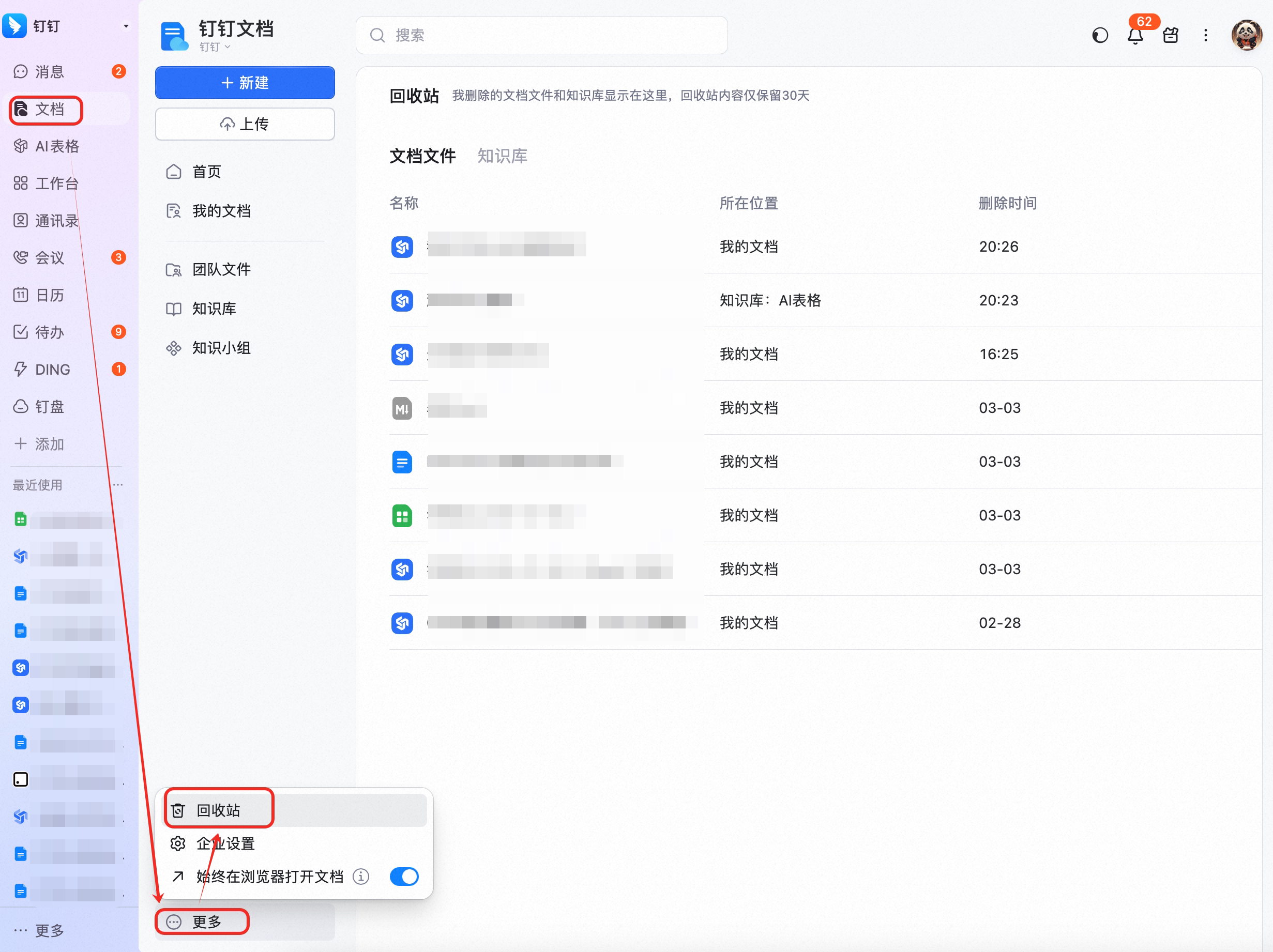Image resolution: width=1273 pixels, height=952 pixels.
Task: Click the 上传 upload button
Action: (x=245, y=124)
